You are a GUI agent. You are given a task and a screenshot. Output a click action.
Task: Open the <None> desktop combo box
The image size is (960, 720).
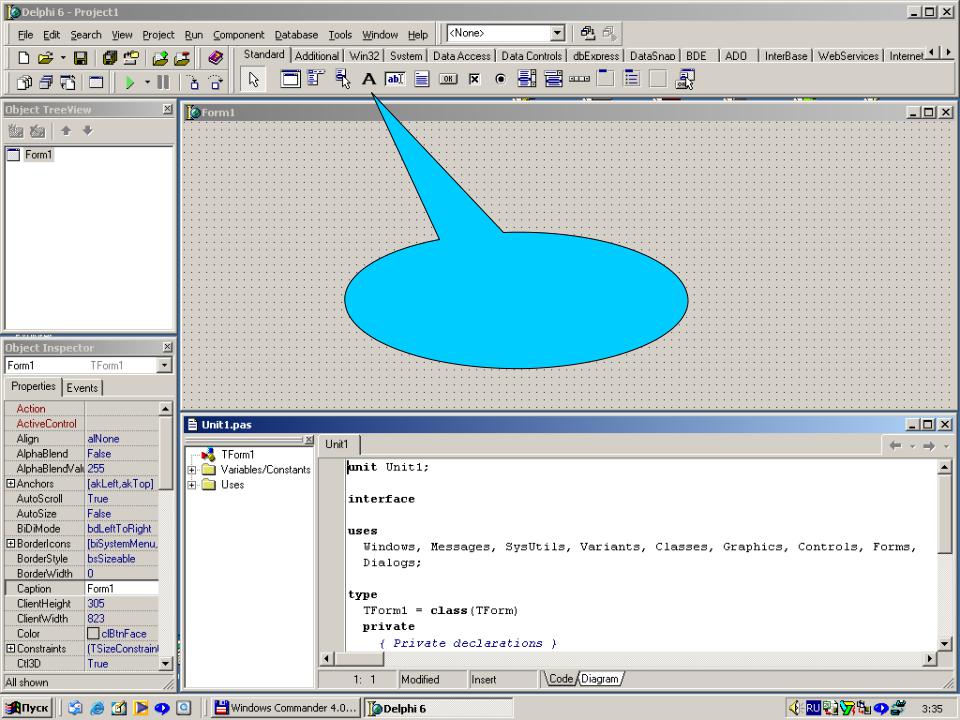(x=557, y=33)
